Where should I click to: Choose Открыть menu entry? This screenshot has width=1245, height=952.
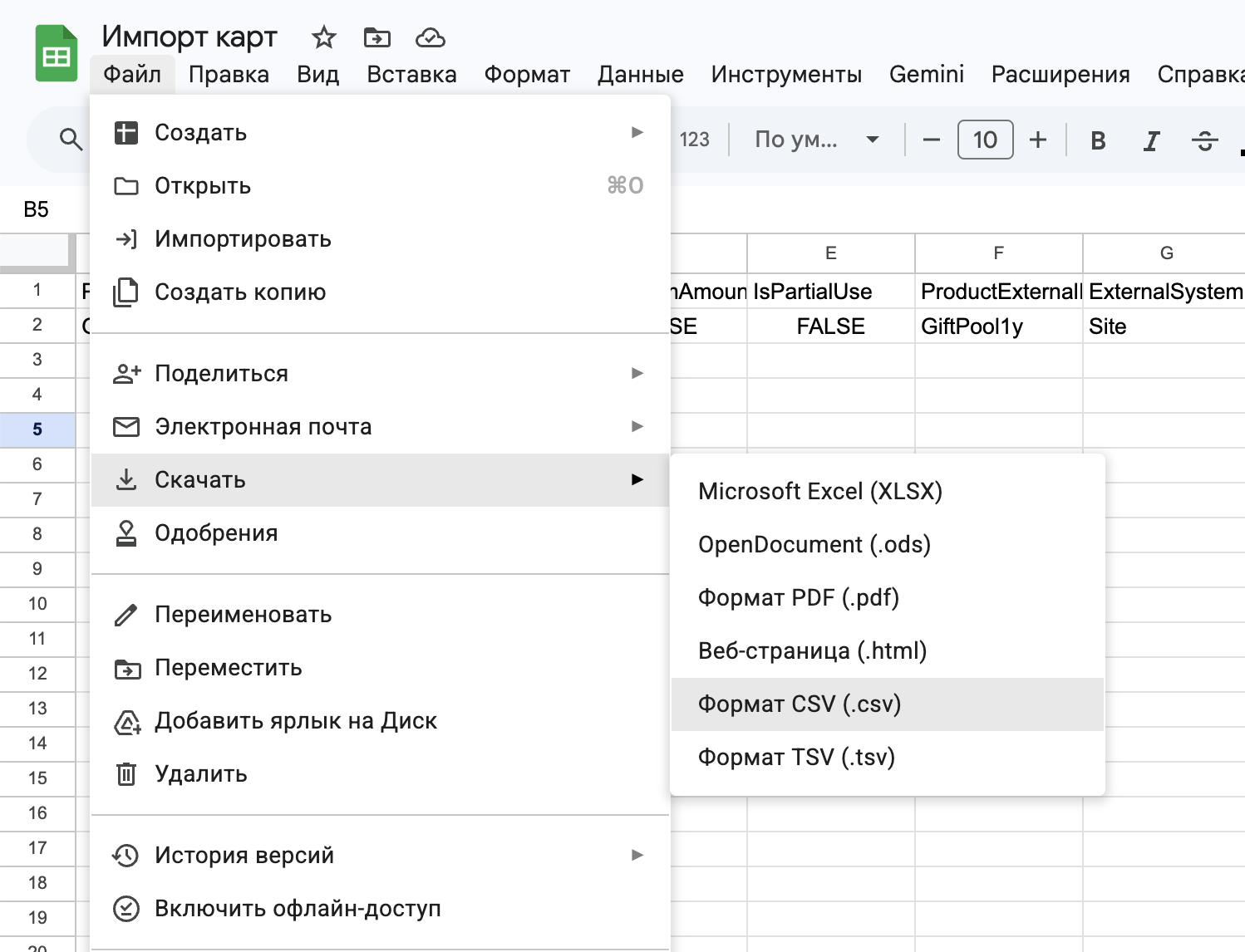(x=380, y=186)
